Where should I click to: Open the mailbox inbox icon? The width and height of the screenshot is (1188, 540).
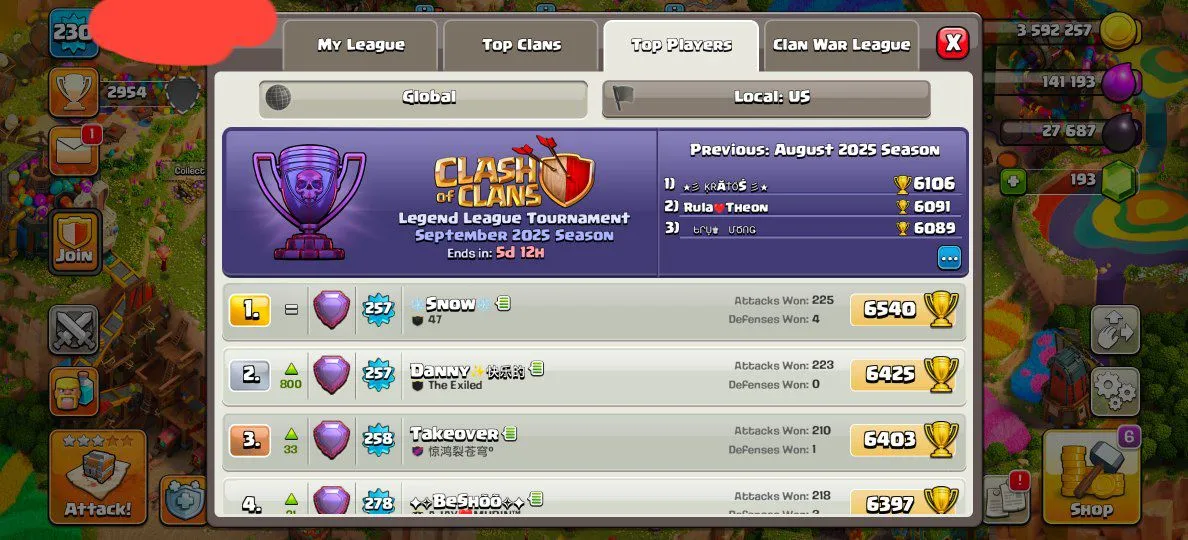click(73, 150)
